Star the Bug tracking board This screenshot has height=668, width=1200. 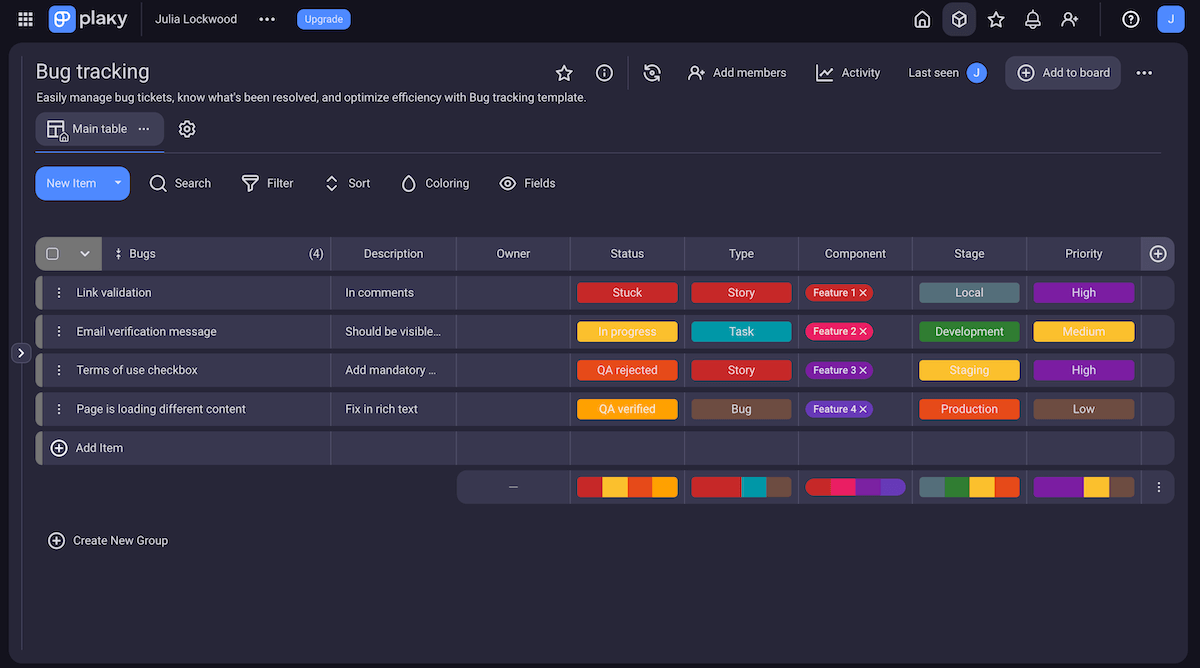[x=564, y=72]
